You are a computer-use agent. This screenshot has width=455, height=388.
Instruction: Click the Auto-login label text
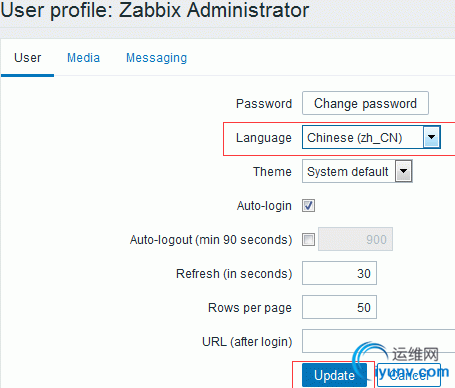pyautogui.click(x=264, y=206)
